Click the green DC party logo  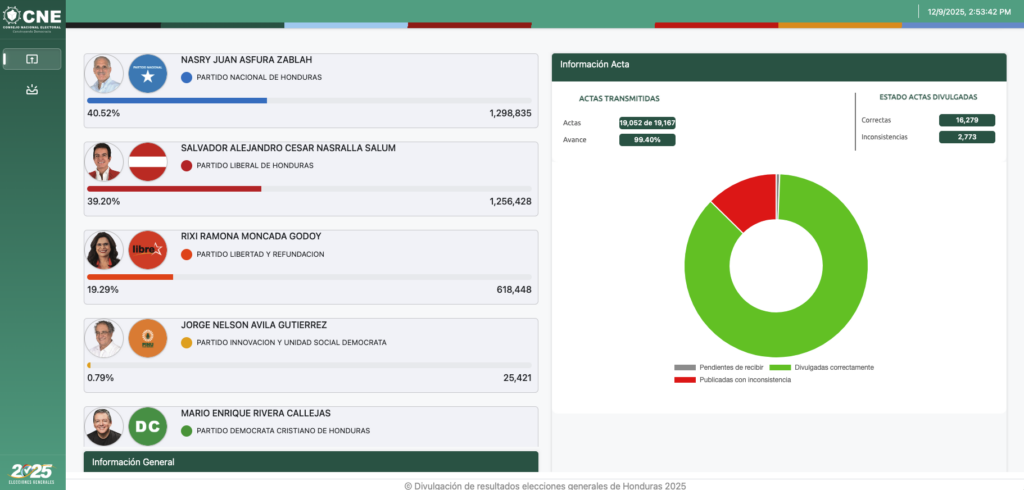click(148, 426)
